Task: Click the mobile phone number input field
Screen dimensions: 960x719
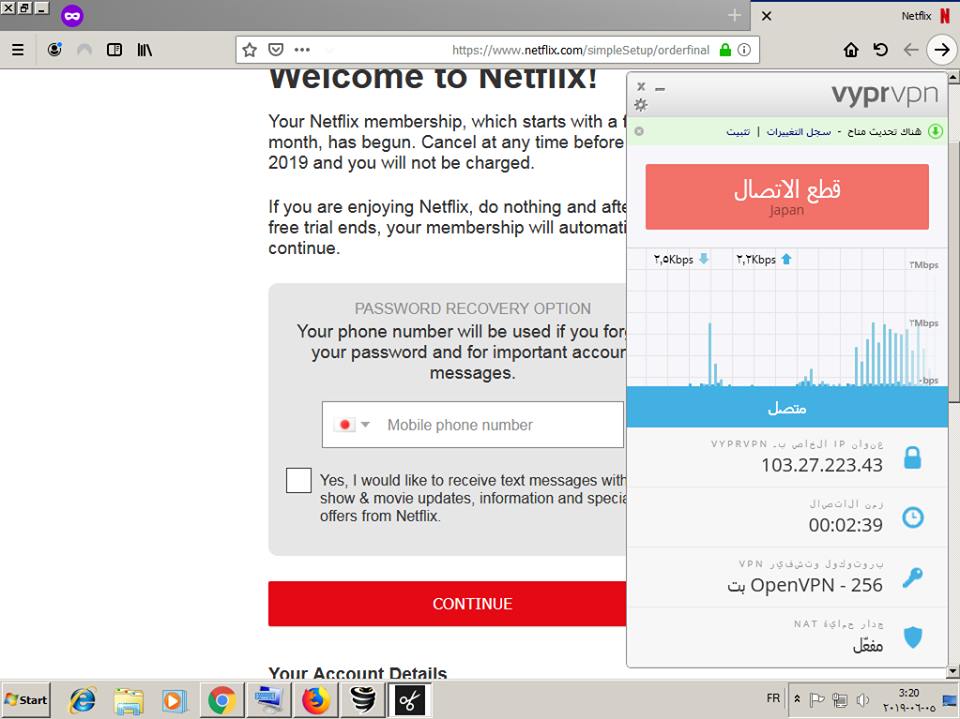Action: pos(480,424)
